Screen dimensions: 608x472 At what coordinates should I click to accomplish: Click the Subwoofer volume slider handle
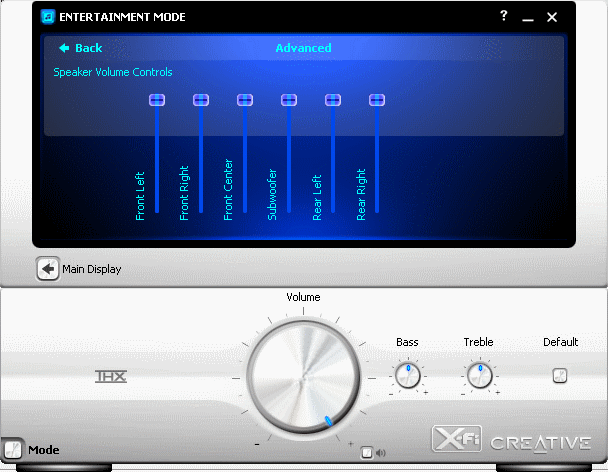click(x=289, y=100)
